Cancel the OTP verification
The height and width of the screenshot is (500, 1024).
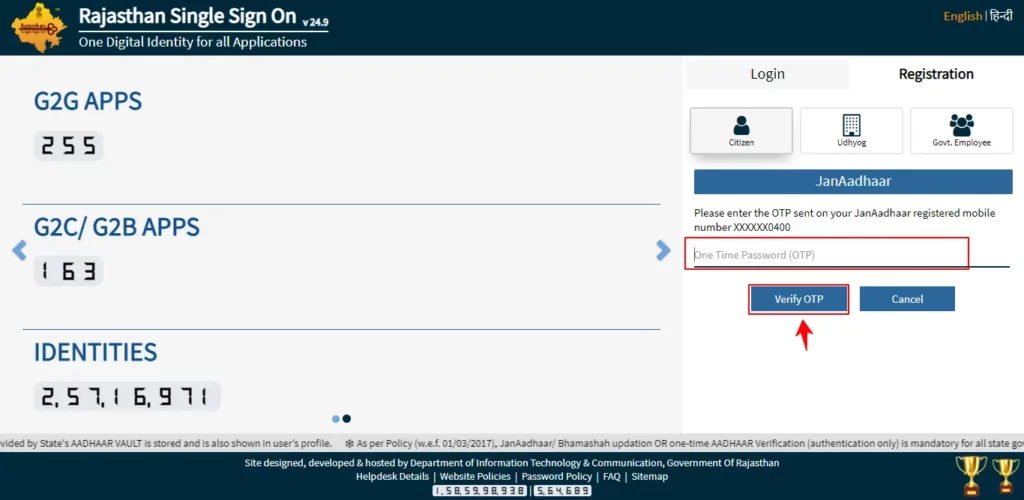907,299
